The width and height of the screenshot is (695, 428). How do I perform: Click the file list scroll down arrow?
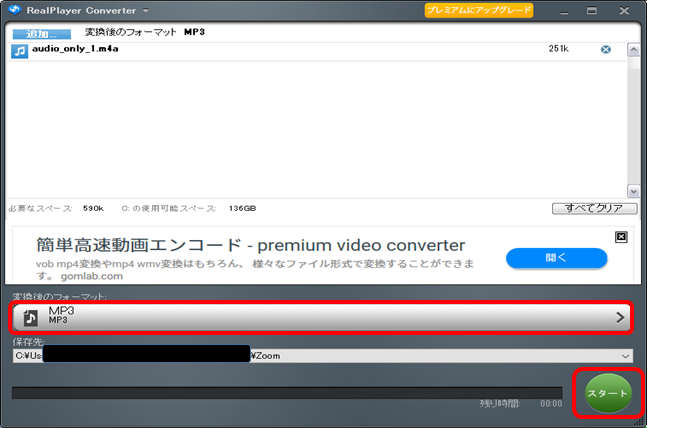pyautogui.click(x=632, y=190)
